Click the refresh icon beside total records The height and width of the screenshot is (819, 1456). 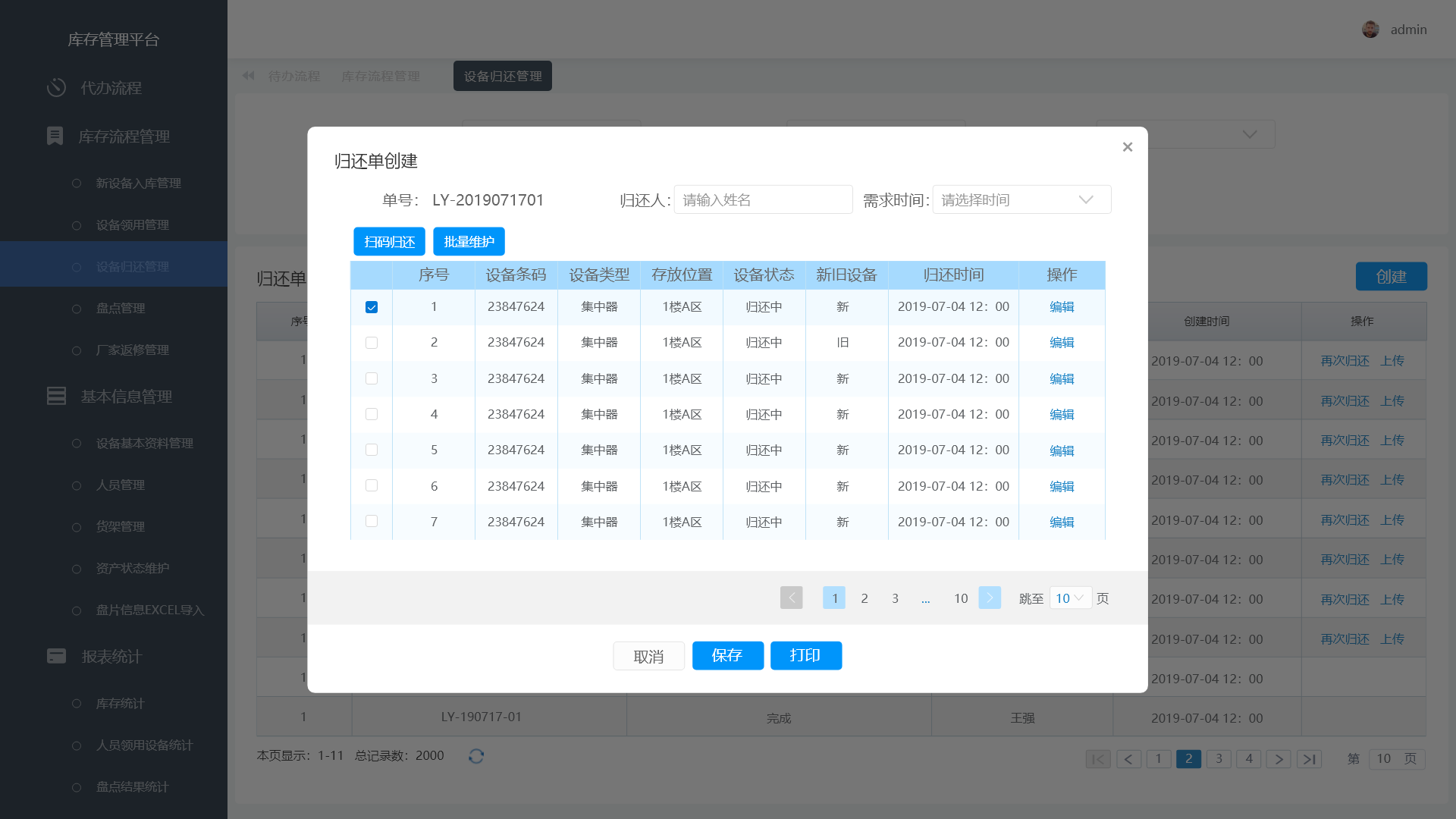476,756
